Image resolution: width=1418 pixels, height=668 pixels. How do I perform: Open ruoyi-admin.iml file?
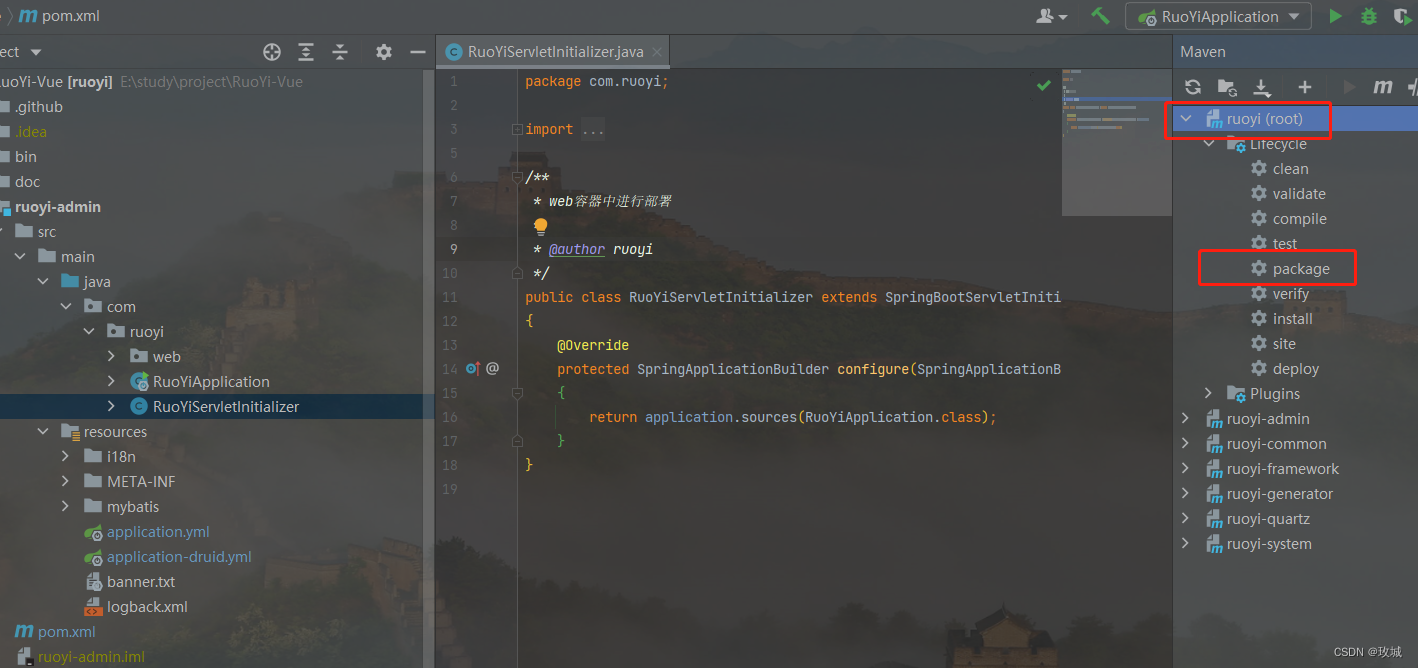pos(81,657)
